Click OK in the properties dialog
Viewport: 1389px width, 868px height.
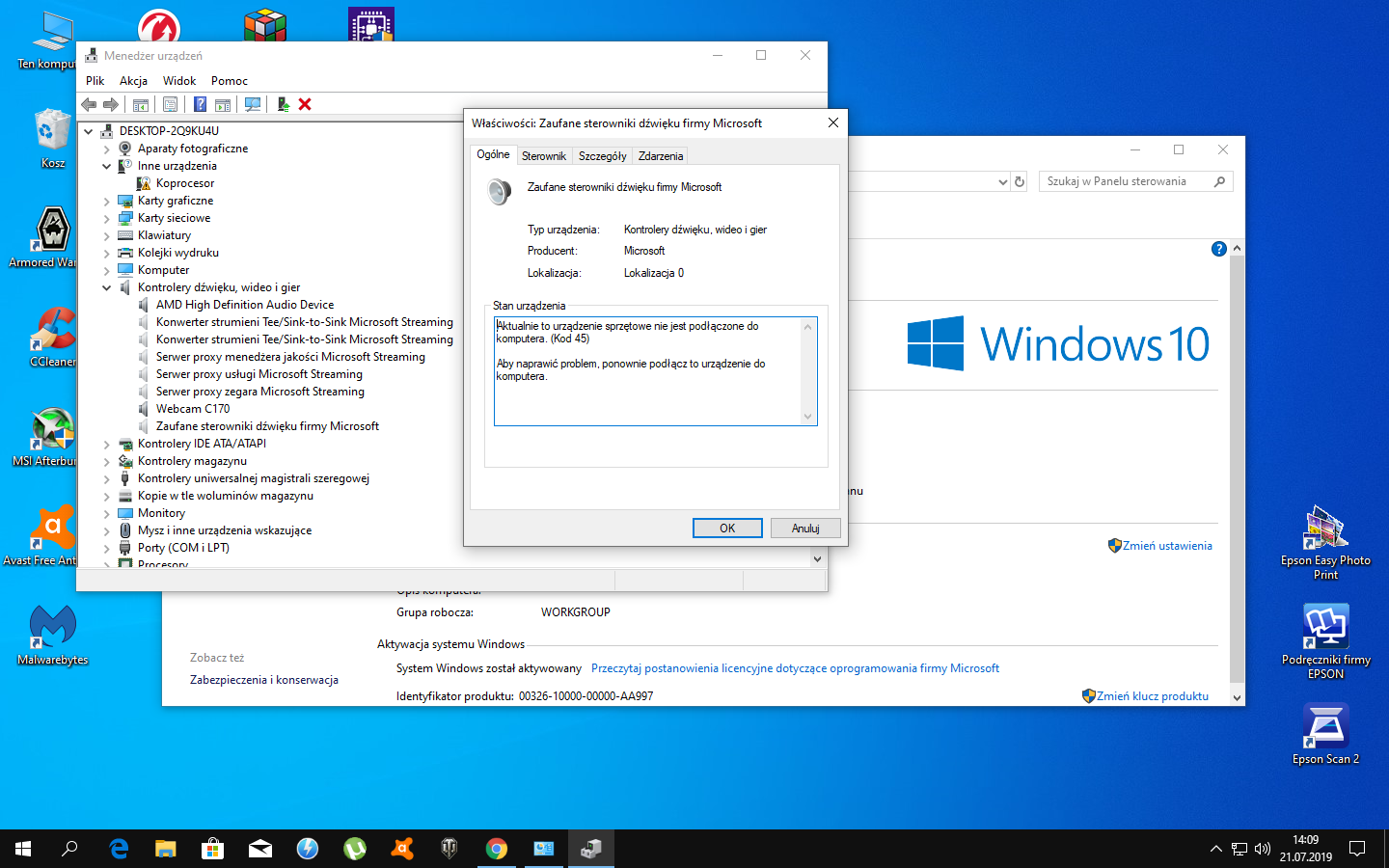[x=727, y=529]
